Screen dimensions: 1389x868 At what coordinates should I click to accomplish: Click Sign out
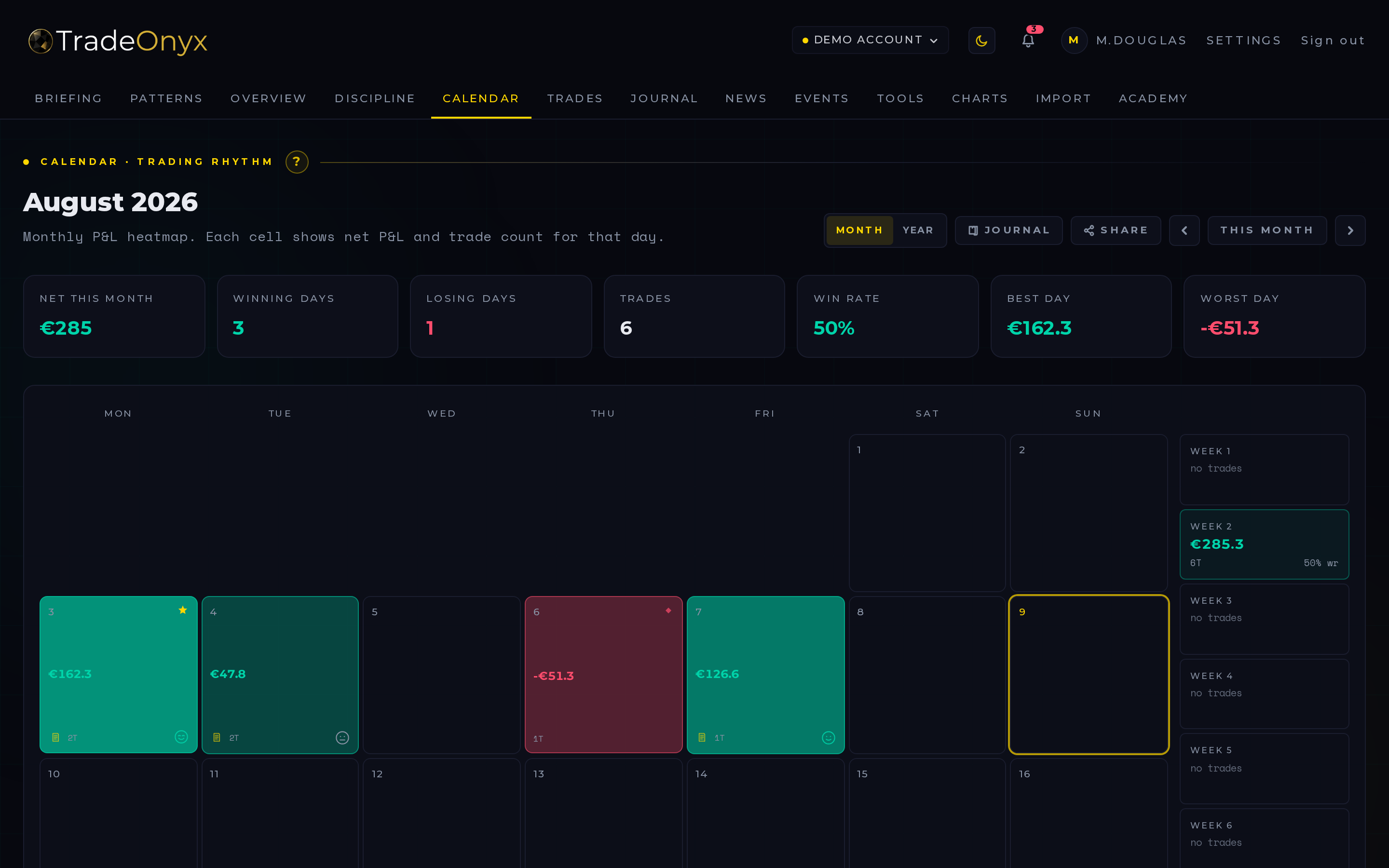pyautogui.click(x=1332, y=41)
